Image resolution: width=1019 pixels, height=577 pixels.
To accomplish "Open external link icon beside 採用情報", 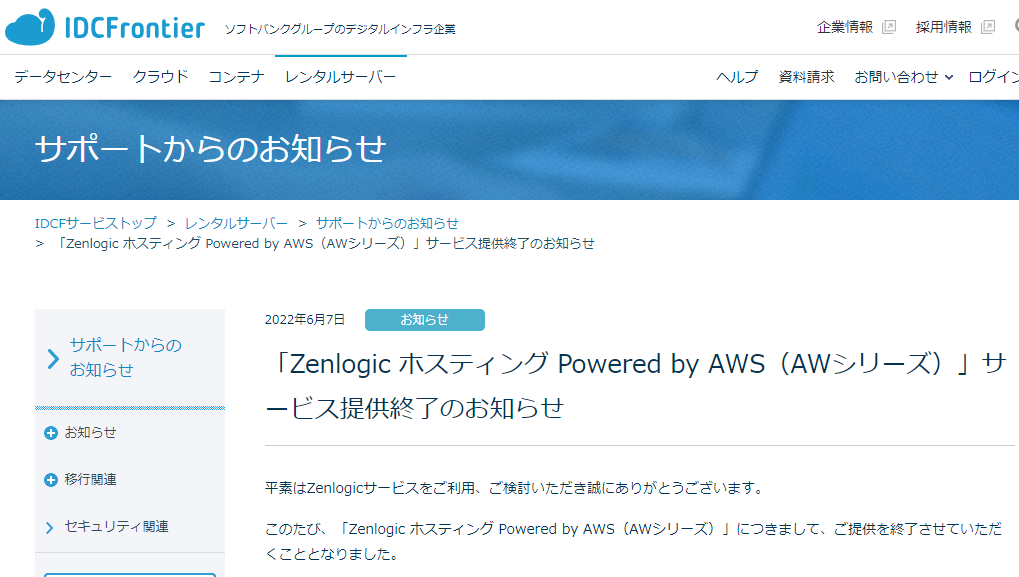I will [x=988, y=27].
